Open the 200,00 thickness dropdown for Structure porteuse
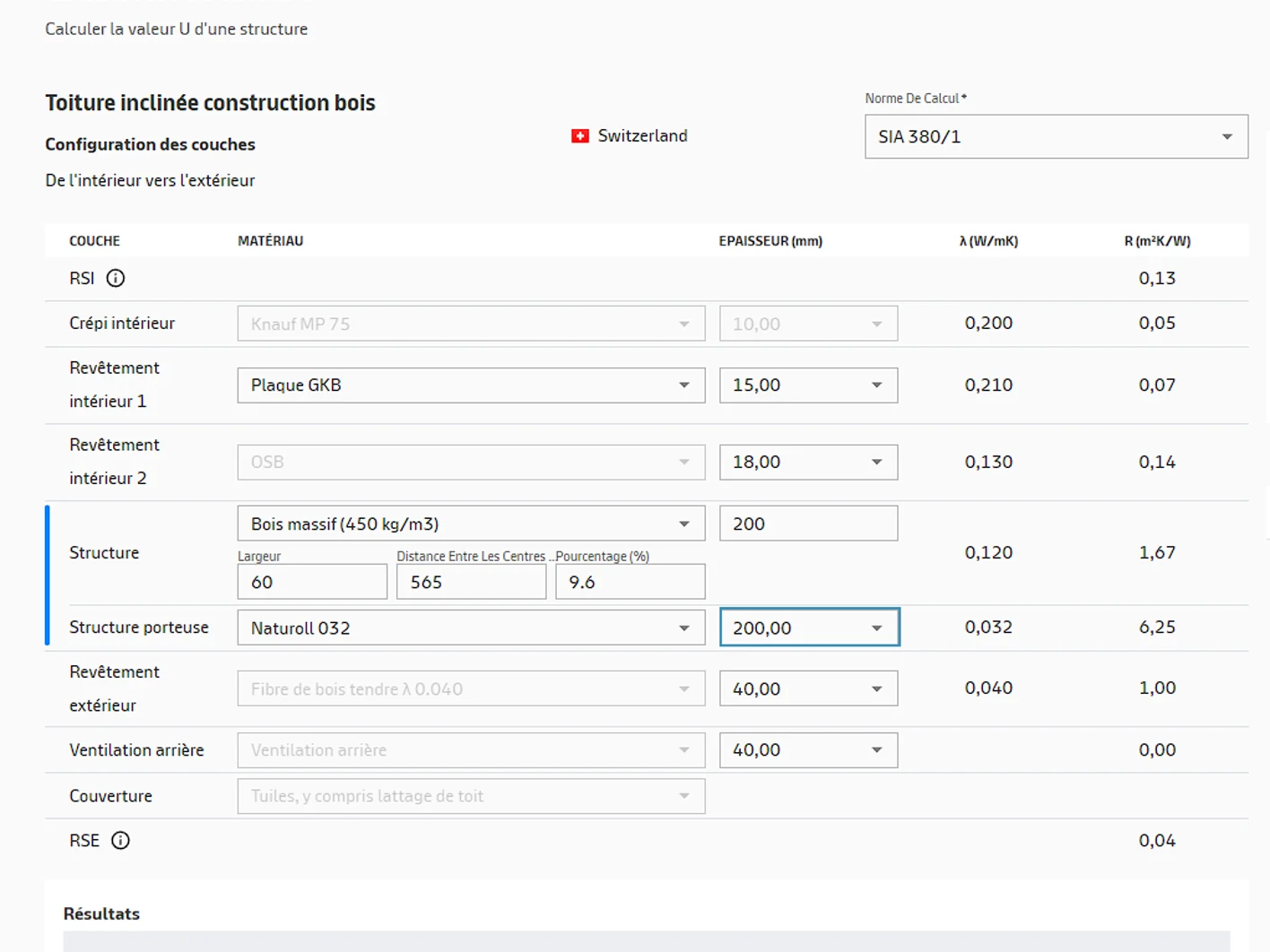This screenshot has height=952, width=1270. click(809, 627)
